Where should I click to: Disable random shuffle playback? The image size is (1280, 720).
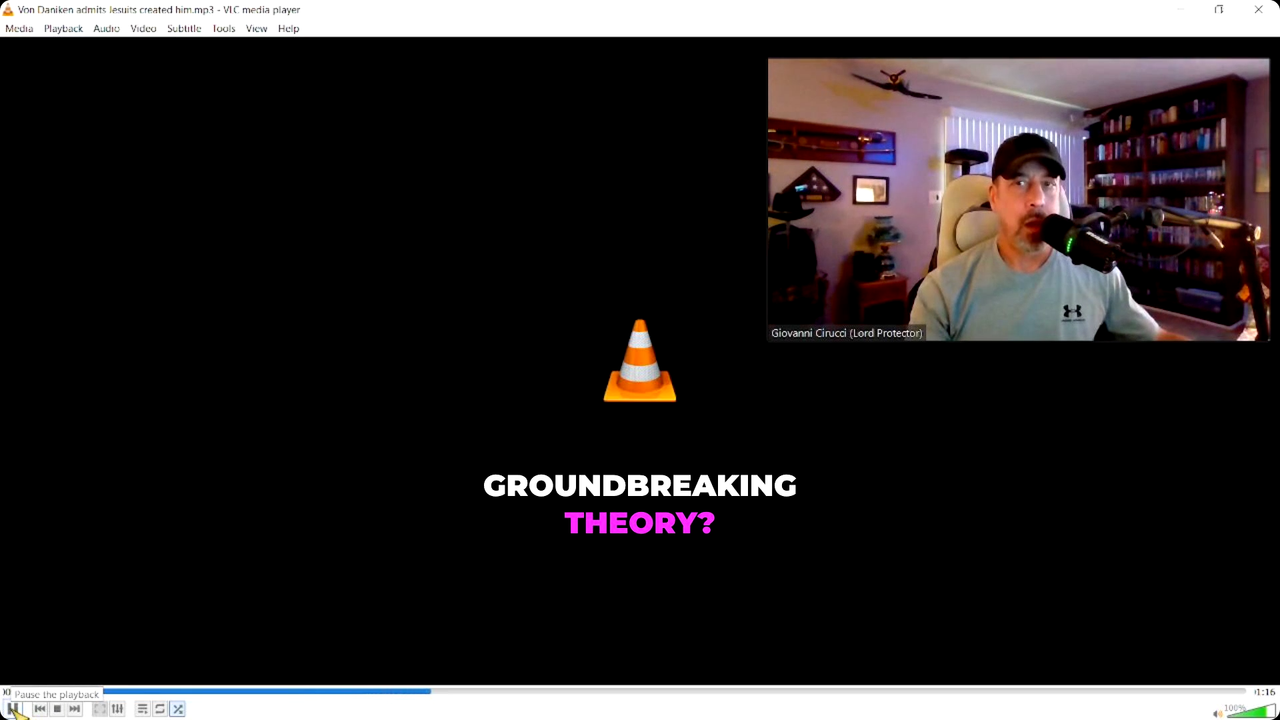[x=177, y=709]
